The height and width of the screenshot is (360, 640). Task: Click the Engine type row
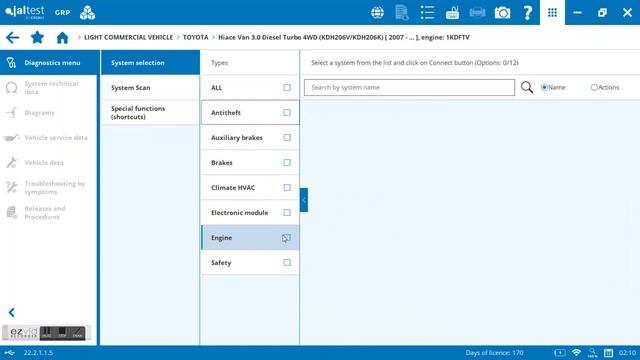(x=250, y=238)
